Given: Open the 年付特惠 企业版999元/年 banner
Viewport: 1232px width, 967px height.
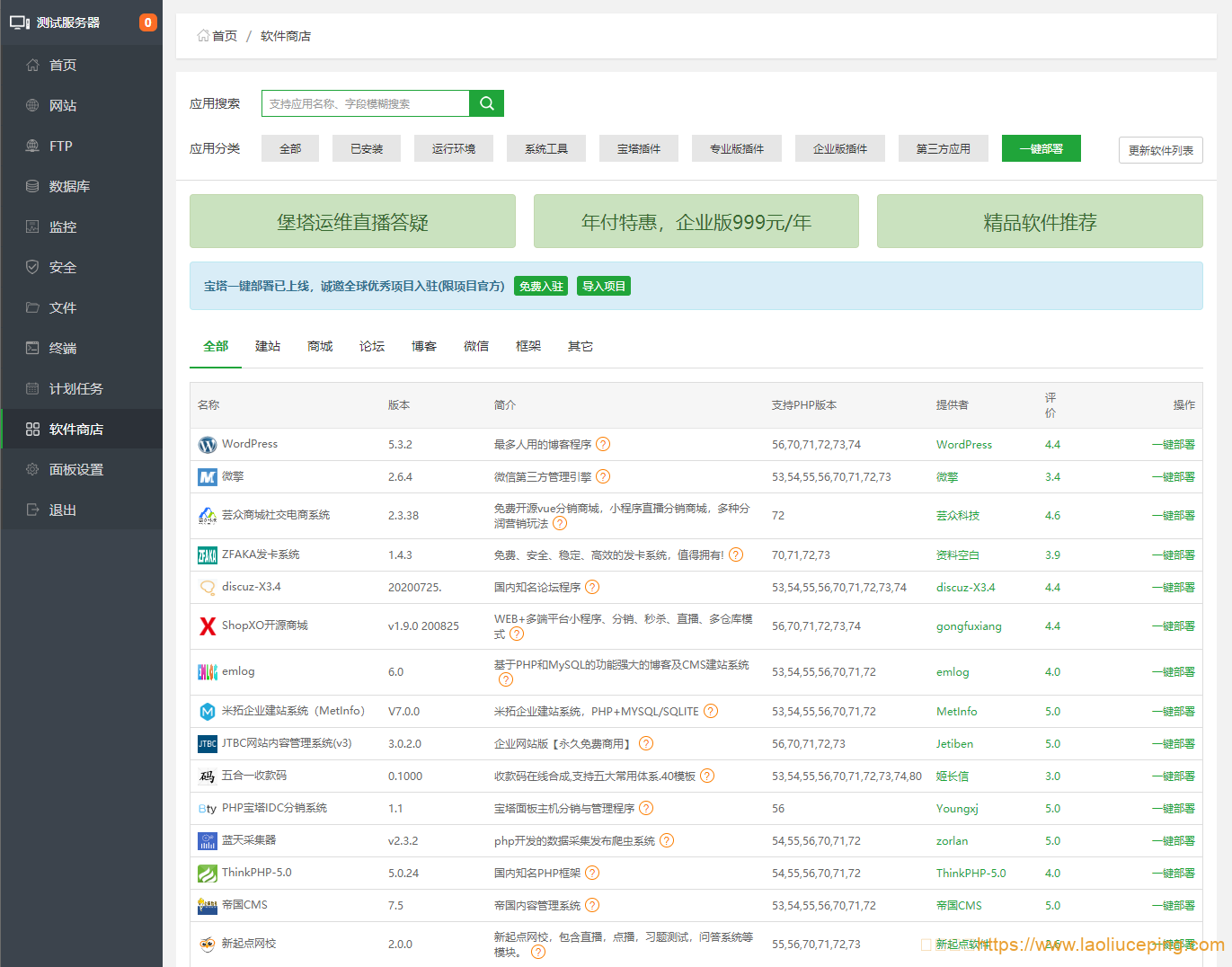Looking at the screenshot, I should (x=696, y=221).
